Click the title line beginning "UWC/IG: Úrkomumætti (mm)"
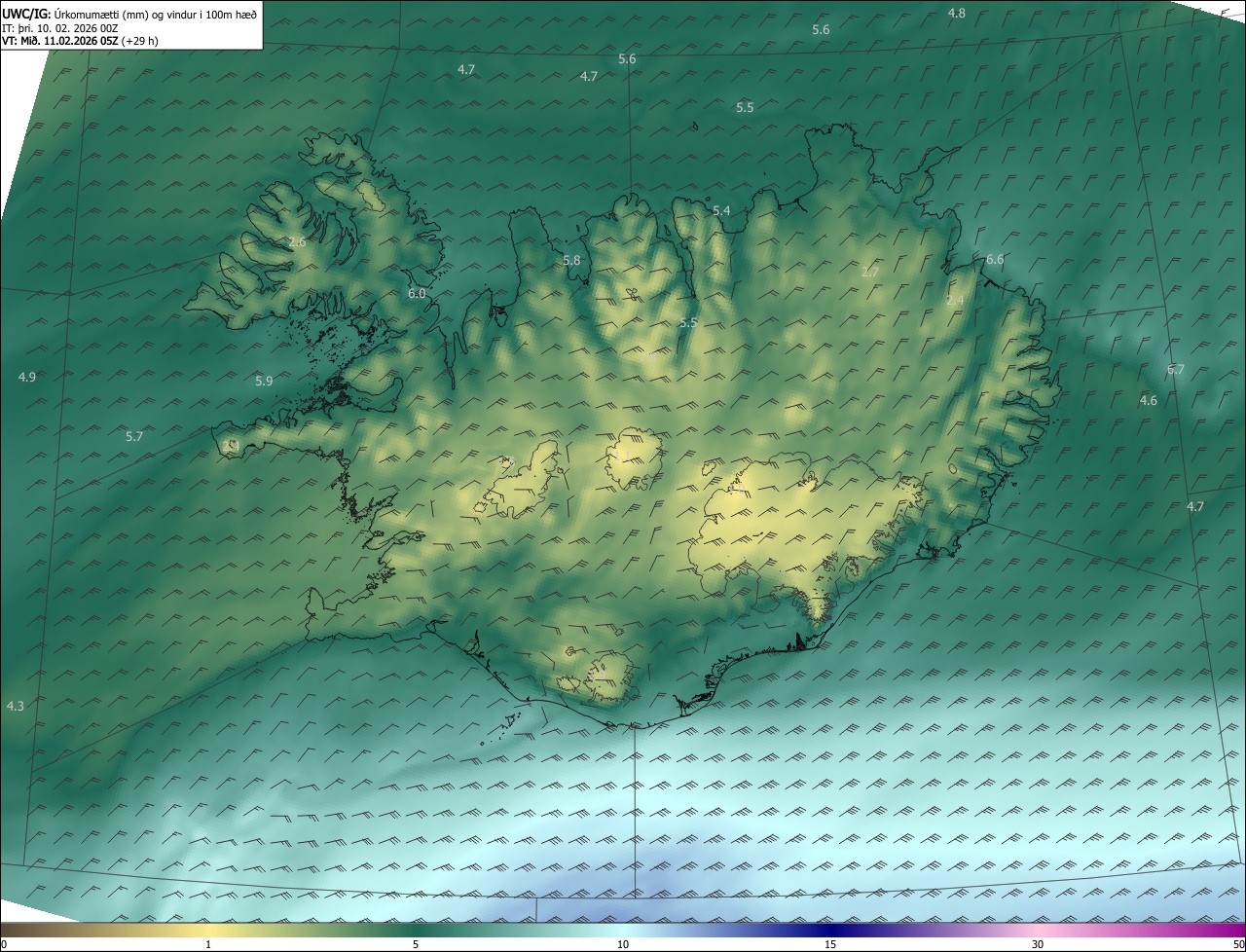The height and width of the screenshot is (952, 1246). click(x=129, y=14)
